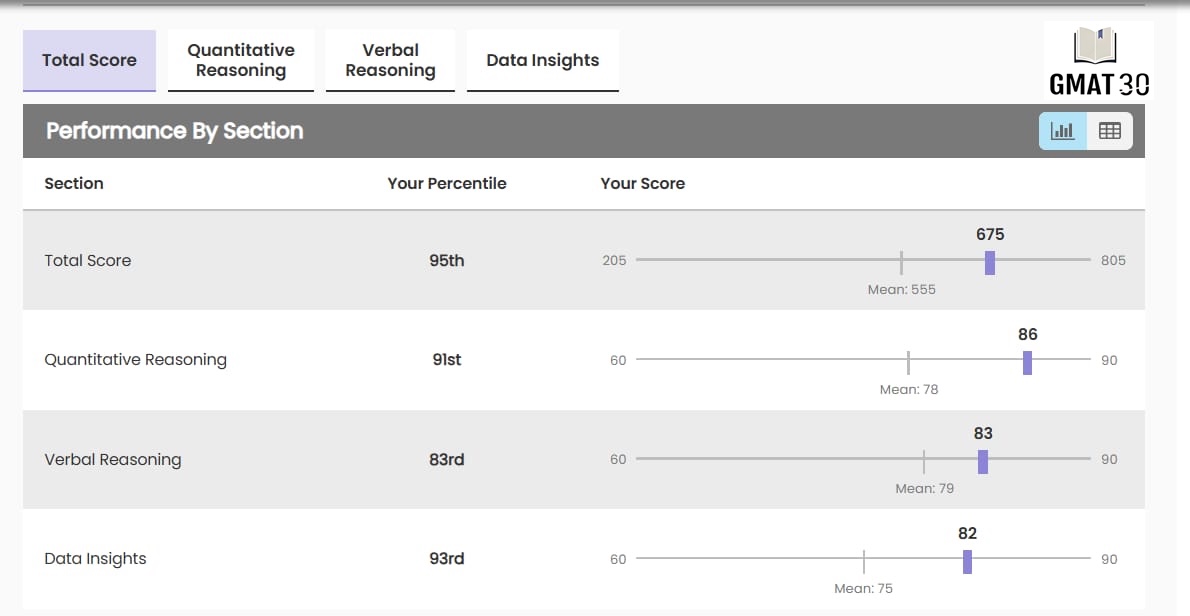
Task: Click the Verbal mean 79 tick
Action: click(924, 461)
